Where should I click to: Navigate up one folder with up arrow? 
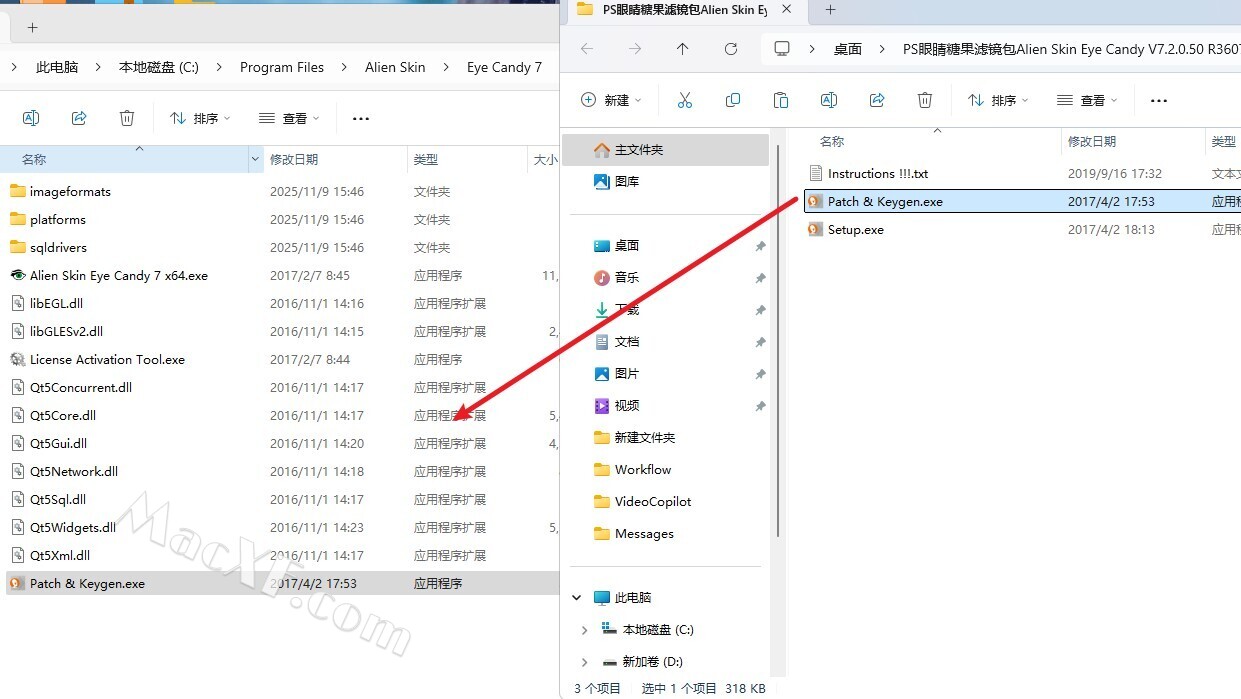[683, 48]
